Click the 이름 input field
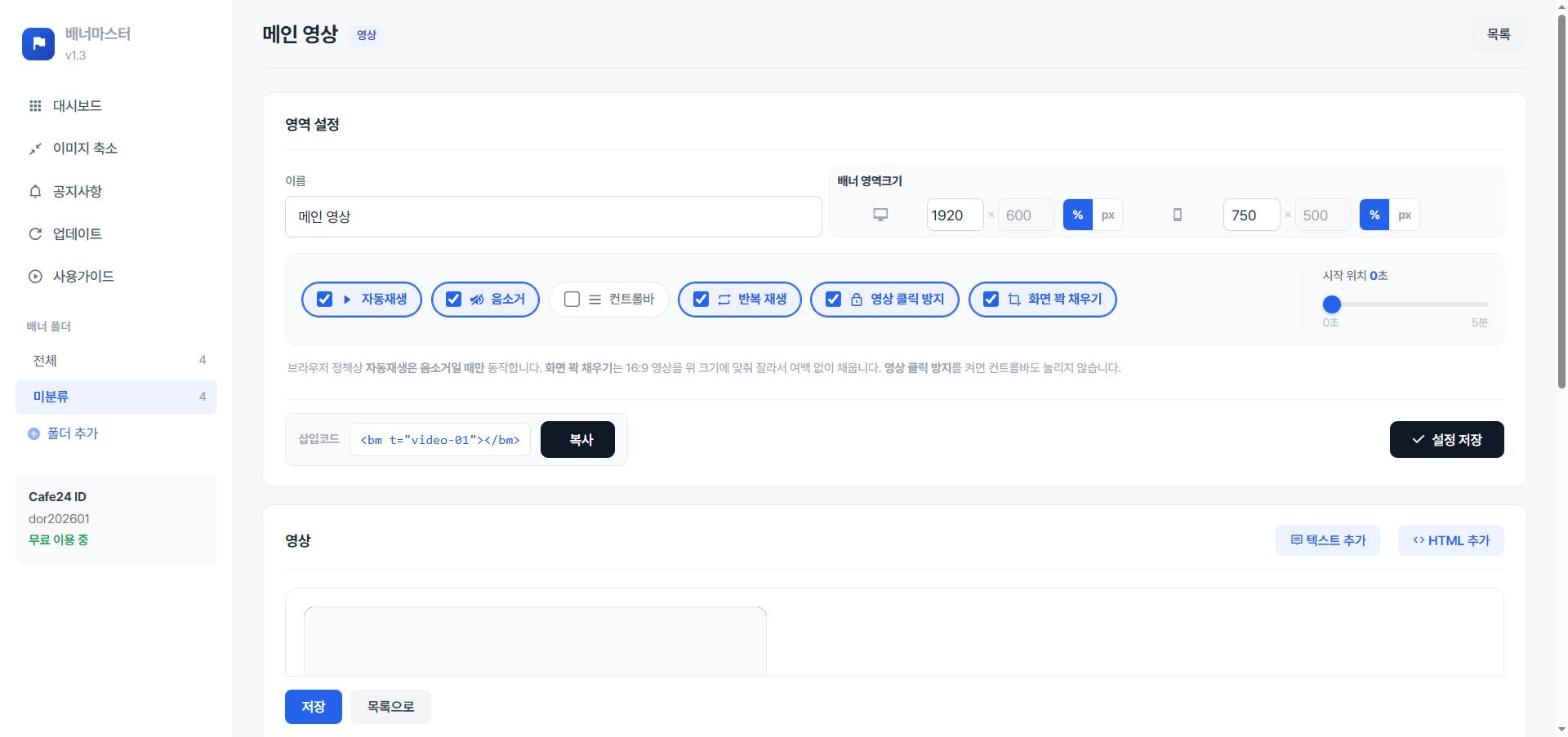The height and width of the screenshot is (737, 1568). (x=553, y=217)
